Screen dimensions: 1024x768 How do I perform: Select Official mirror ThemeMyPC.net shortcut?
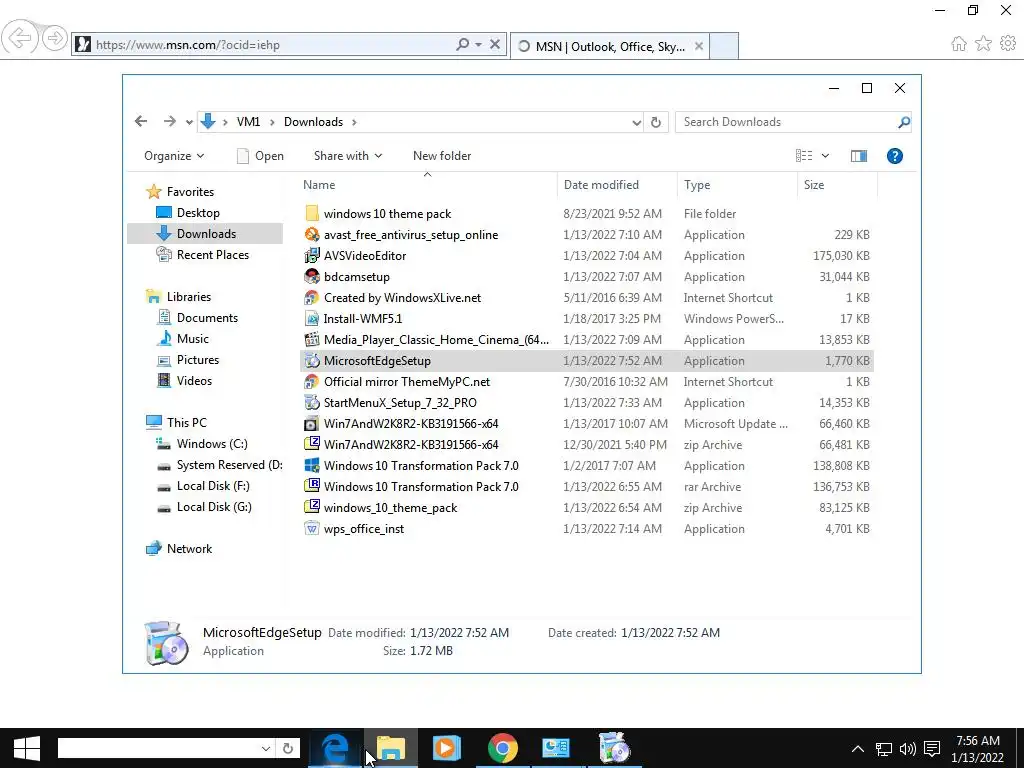407,381
